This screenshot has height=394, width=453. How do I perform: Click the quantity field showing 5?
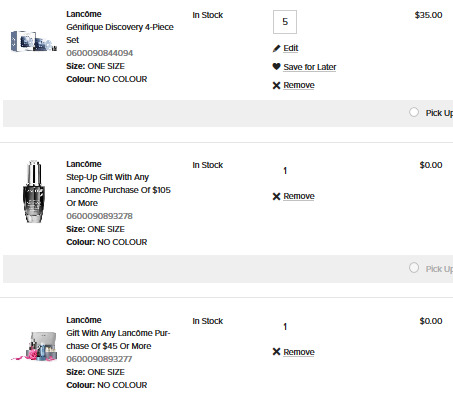pyautogui.click(x=285, y=22)
